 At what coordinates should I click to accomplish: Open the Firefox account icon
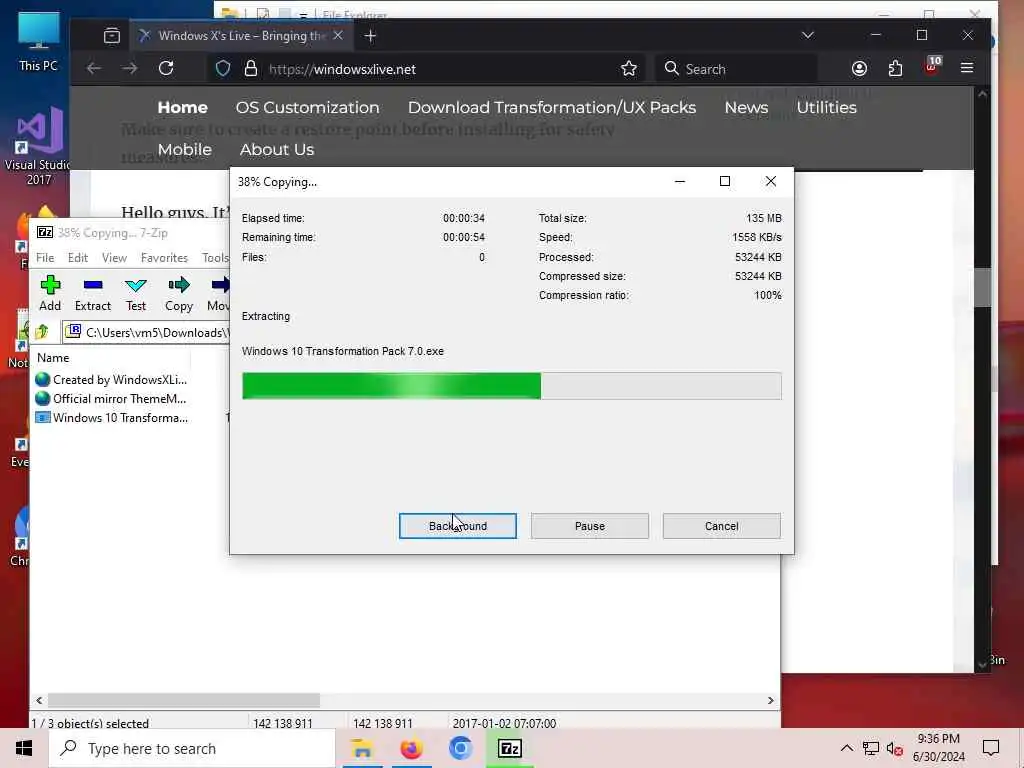click(x=859, y=69)
